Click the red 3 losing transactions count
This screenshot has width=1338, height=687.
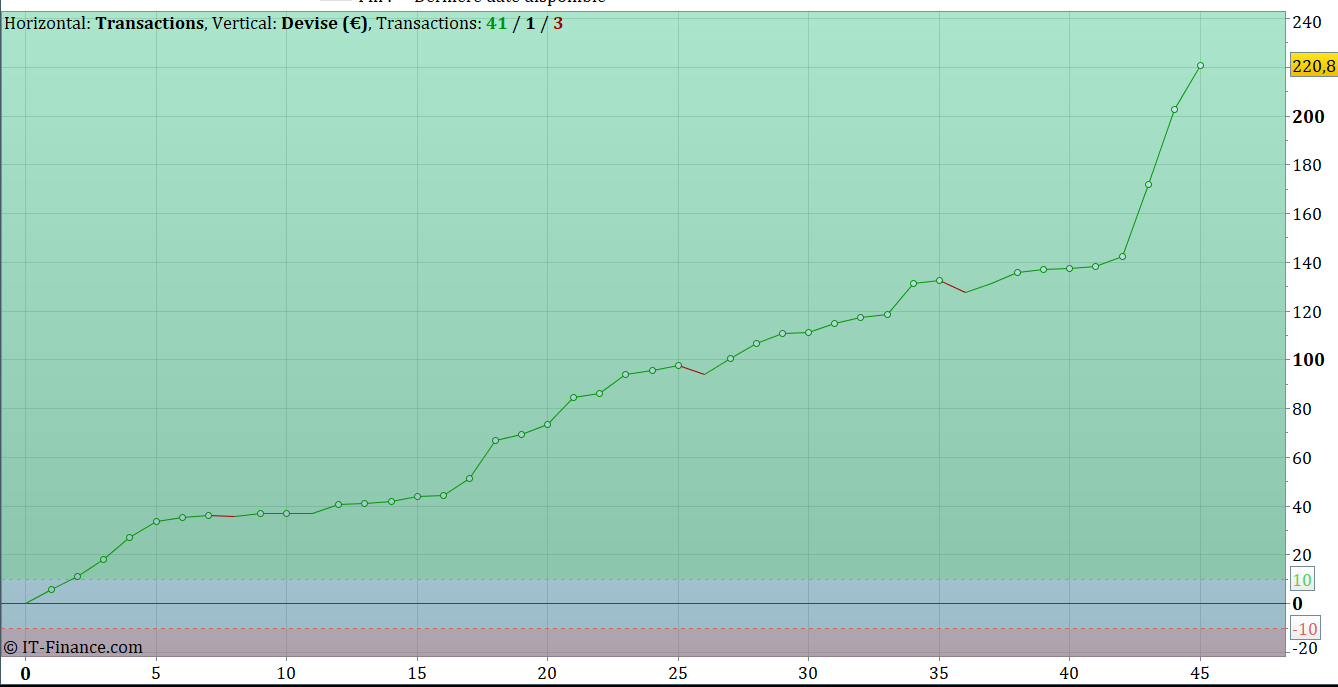pyautogui.click(x=558, y=23)
